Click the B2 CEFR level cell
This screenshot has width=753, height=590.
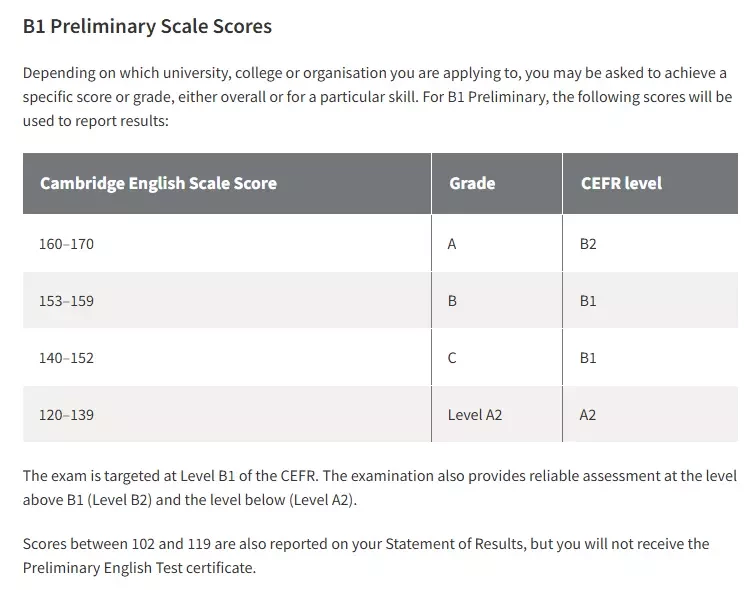tap(650, 243)
